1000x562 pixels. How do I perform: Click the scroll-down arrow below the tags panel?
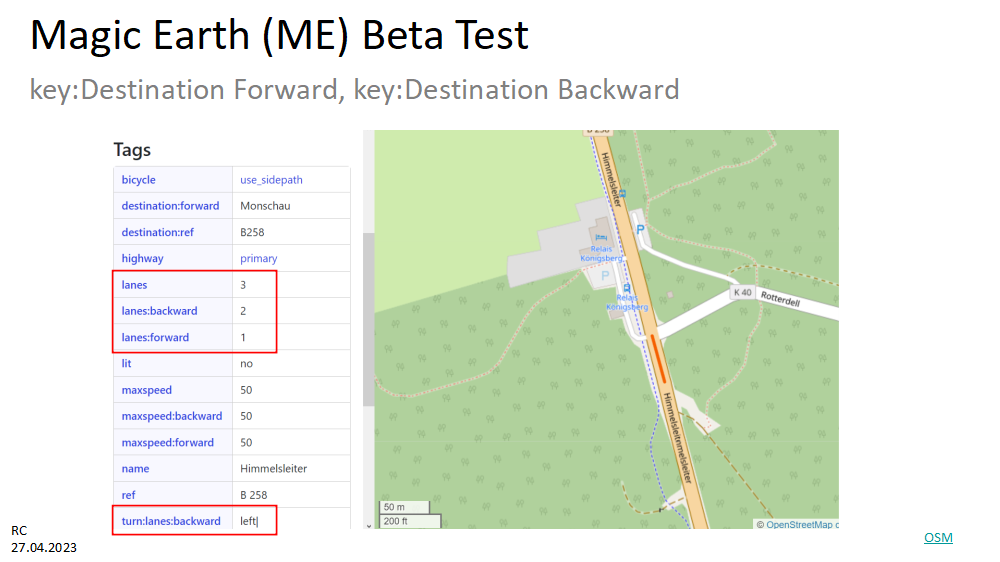pyautogui.click(x=368, y=524)
